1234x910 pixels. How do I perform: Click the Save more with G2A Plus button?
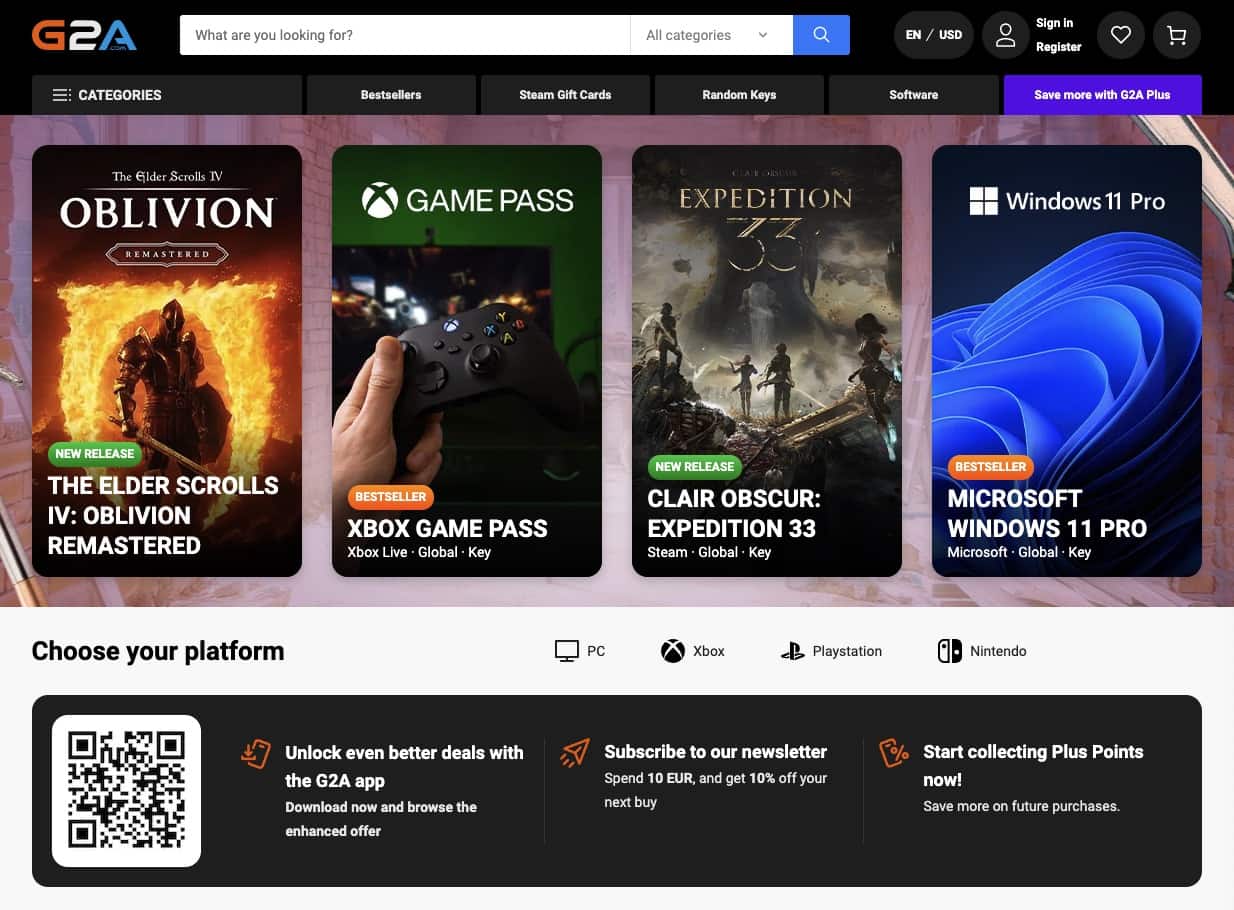click(1102, 94)
